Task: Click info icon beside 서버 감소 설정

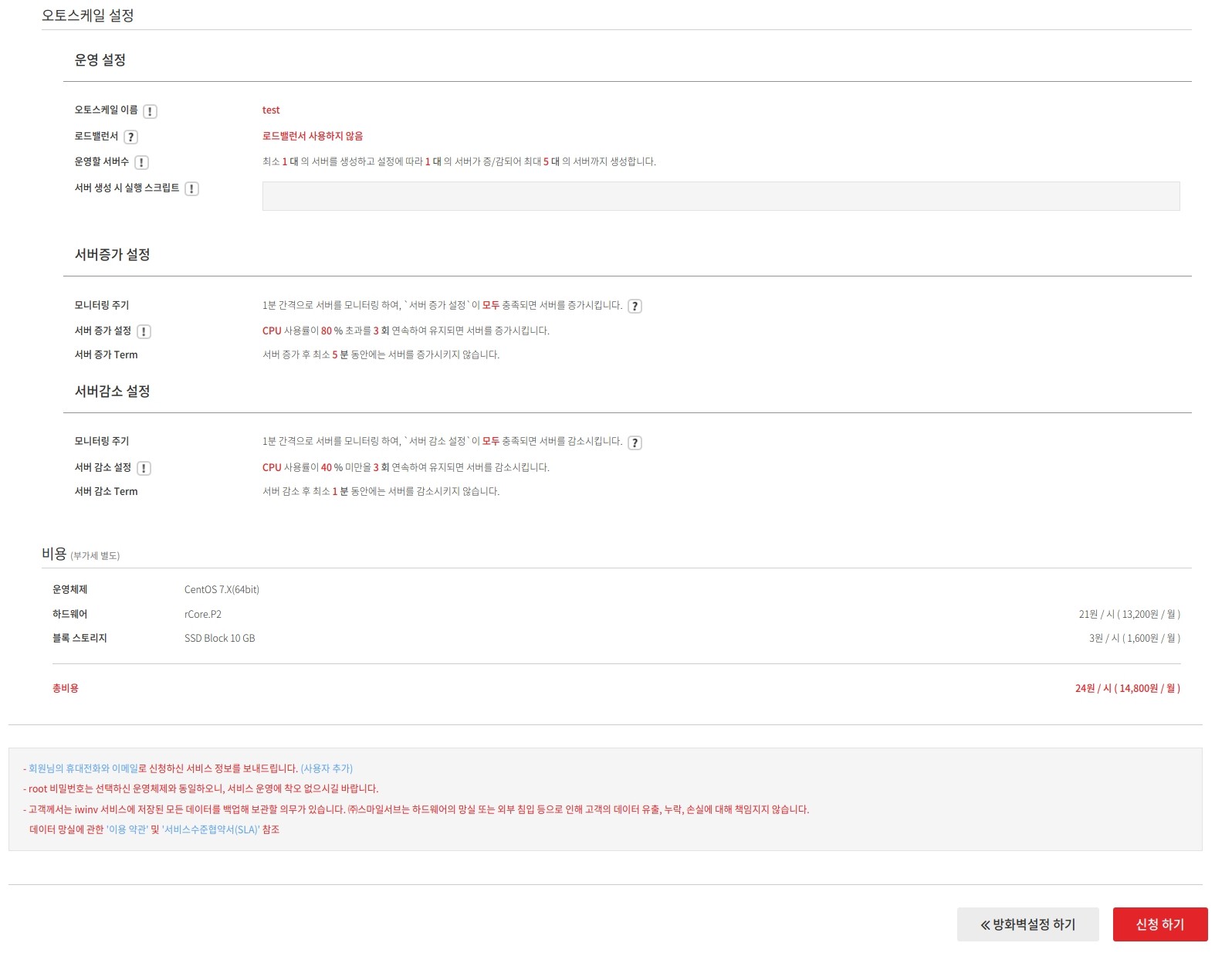Action: [x=144, y=468]
